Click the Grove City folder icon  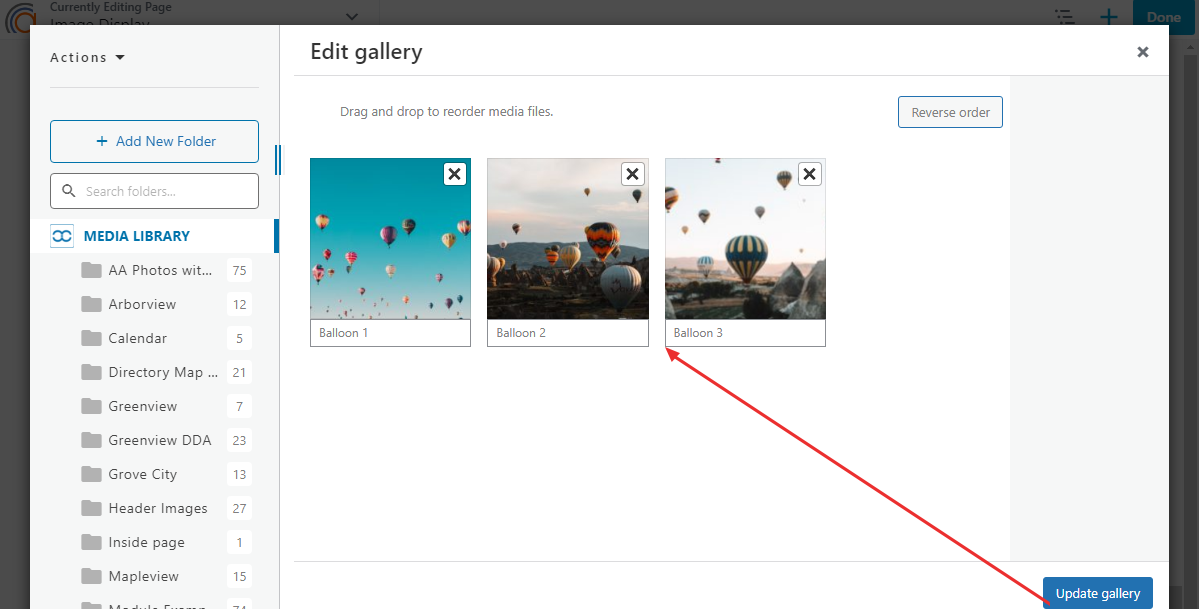91,474
